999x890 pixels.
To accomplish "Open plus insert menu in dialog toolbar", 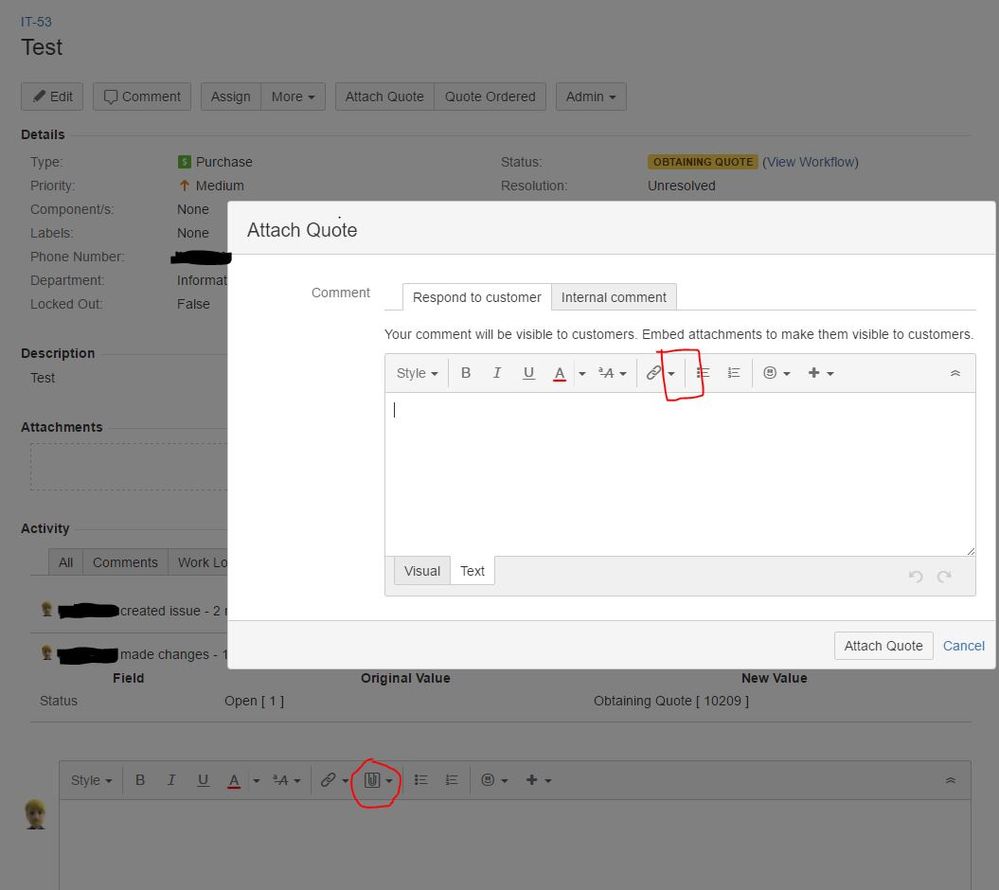I will [821, 373].
